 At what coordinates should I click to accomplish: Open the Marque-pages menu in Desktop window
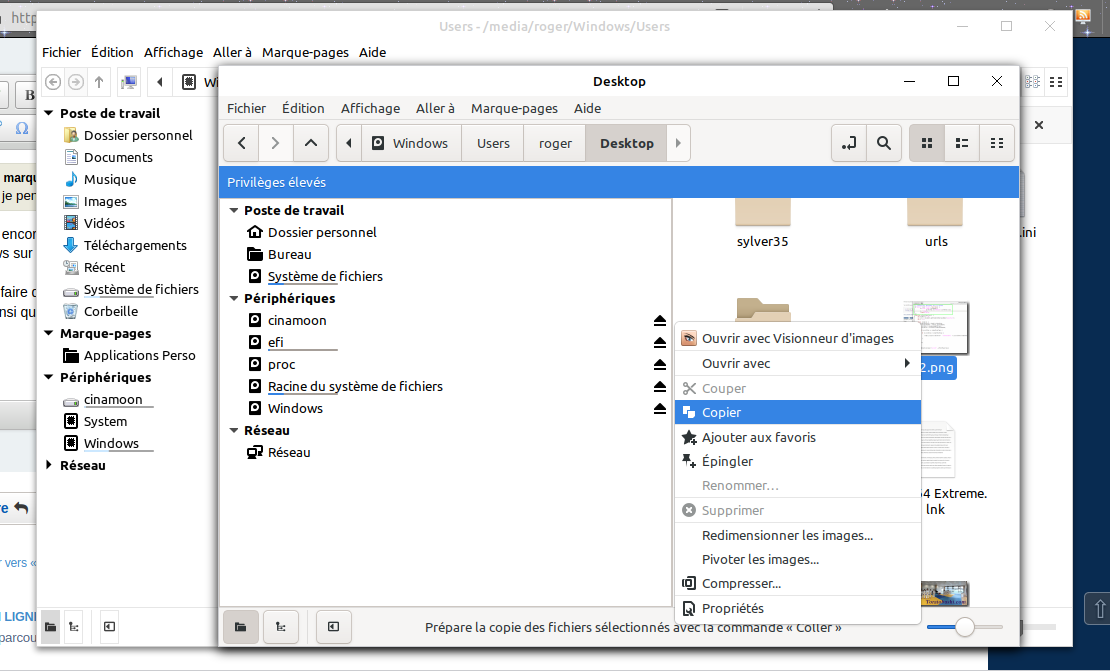click(x=514, y=108)
